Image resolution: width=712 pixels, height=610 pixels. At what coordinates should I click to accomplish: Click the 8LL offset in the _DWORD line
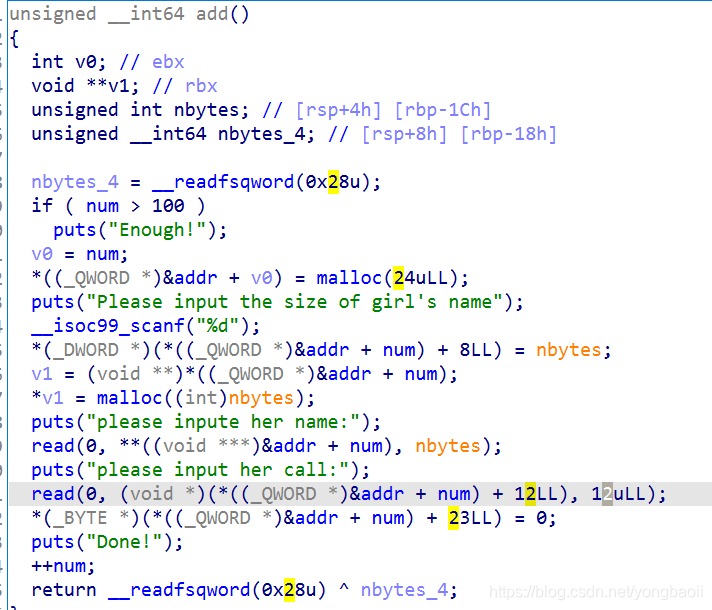[x=475, y=350]
